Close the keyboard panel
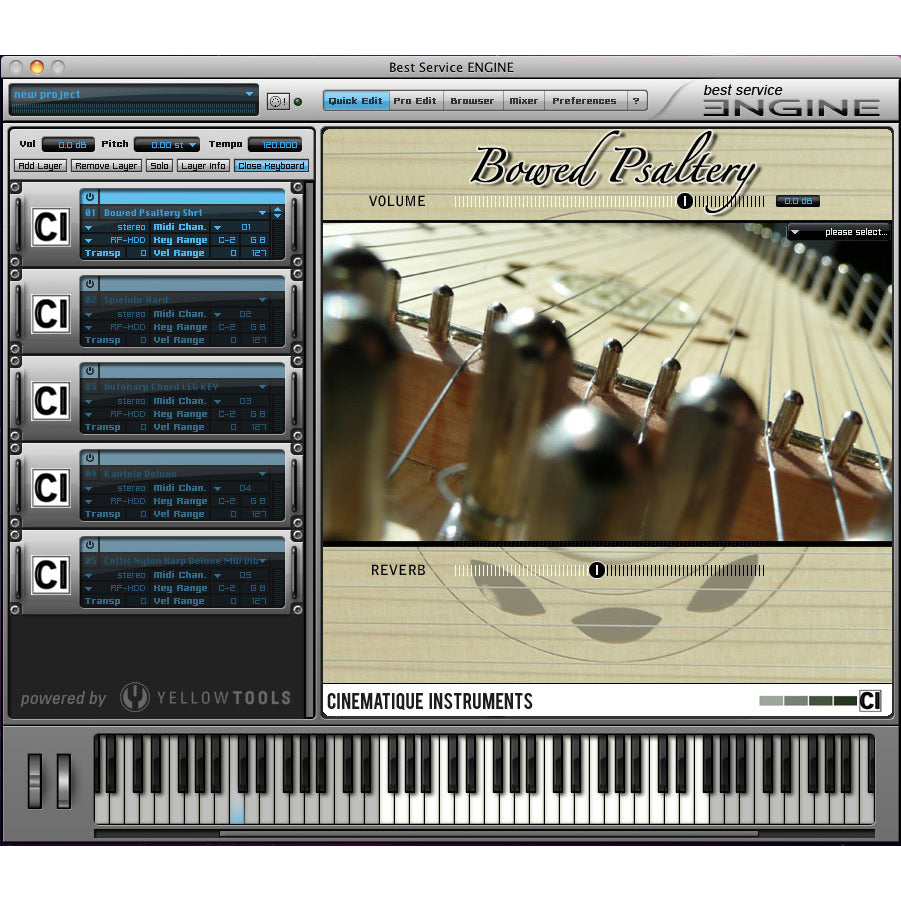 click(271, 165)
